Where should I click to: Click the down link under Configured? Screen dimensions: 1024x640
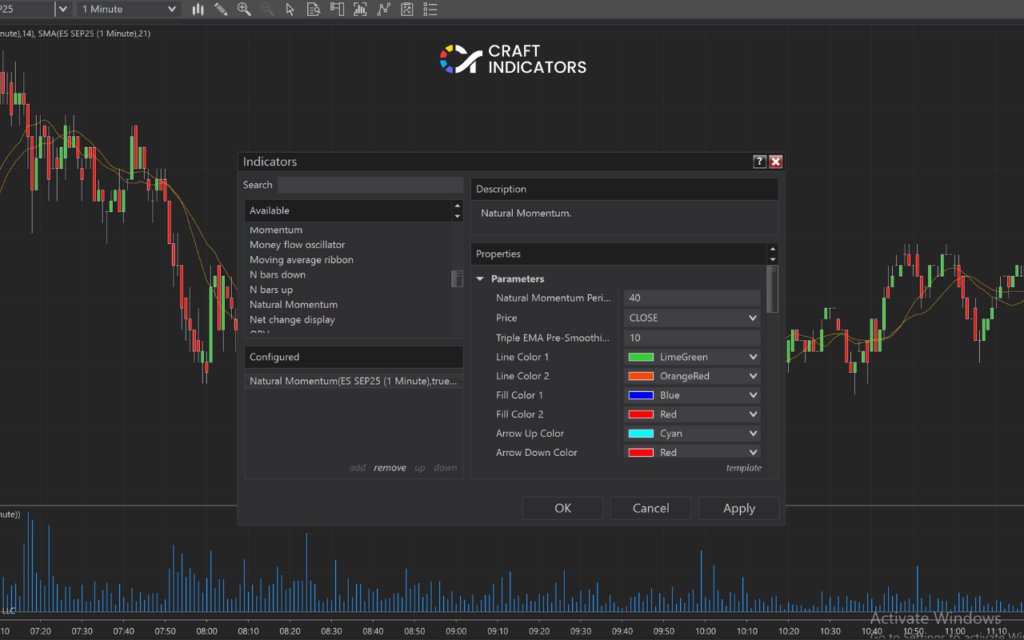coord(445,468)
